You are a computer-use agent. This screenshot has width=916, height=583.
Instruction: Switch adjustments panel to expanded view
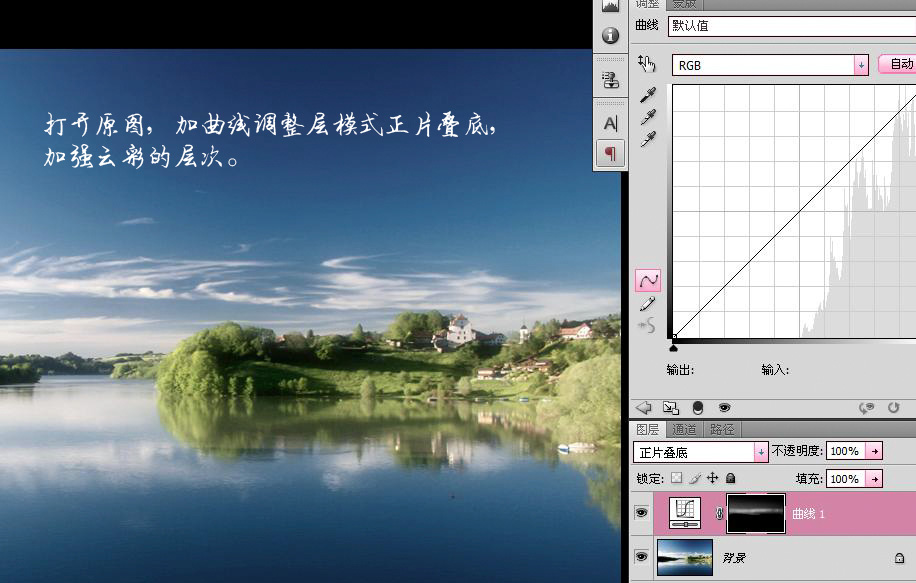pos(671,408)
